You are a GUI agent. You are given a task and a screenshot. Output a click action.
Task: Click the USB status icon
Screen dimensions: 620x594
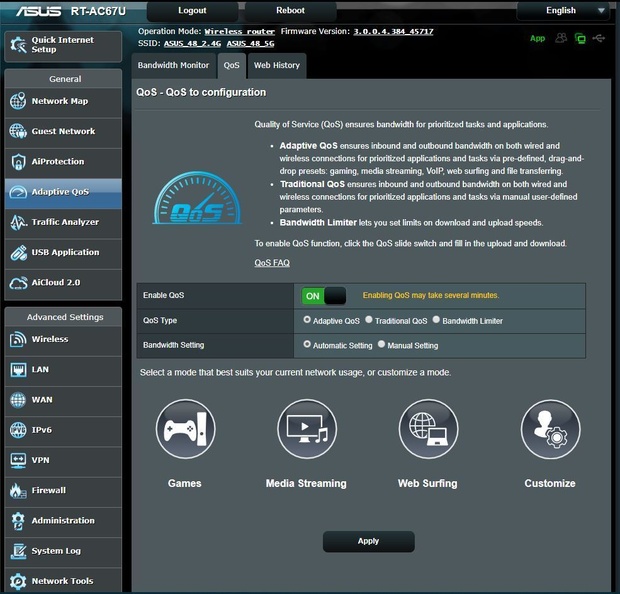[x=599, y=38]
